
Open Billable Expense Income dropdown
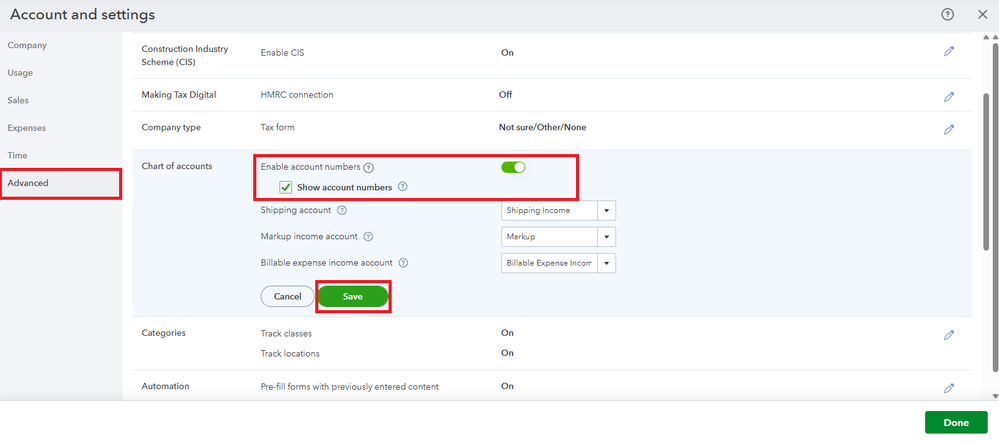[x=607, y=263]
